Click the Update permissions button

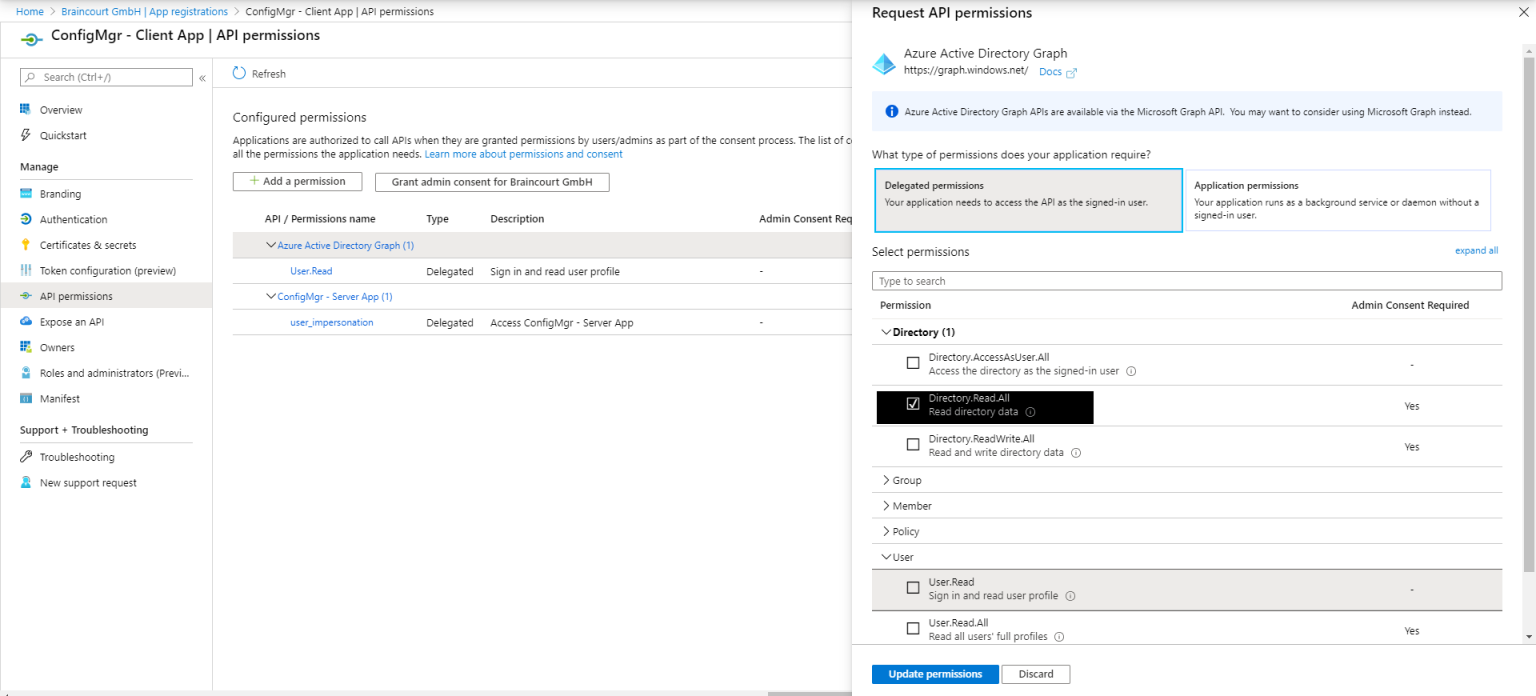tap(934, 673)
